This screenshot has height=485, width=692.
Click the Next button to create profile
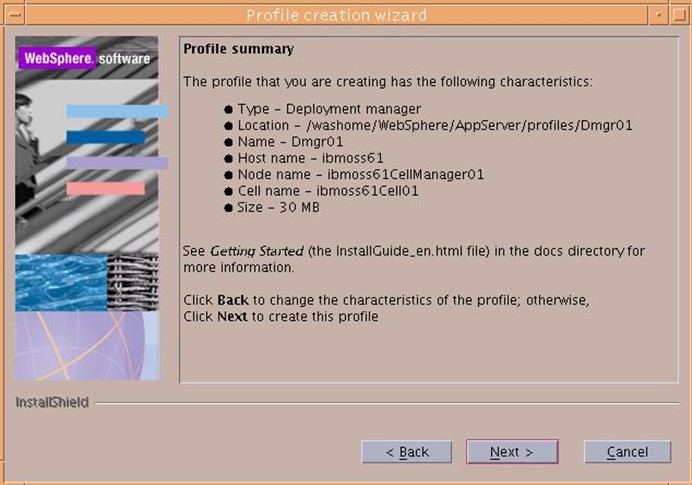coord(511,452)
